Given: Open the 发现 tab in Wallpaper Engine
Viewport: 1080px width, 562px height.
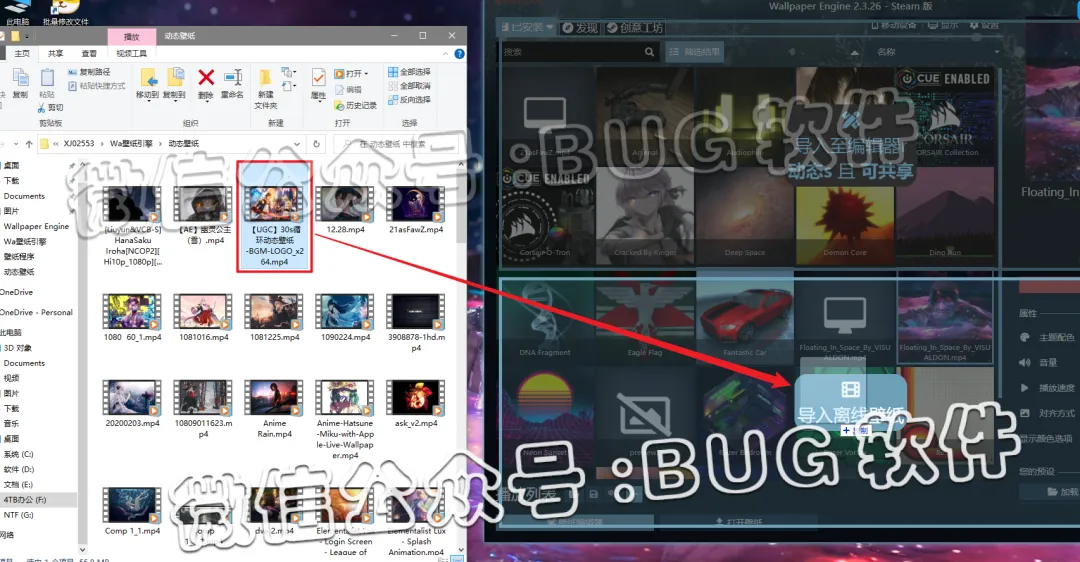Looking at the screenshot, I should tap(580, 28).
